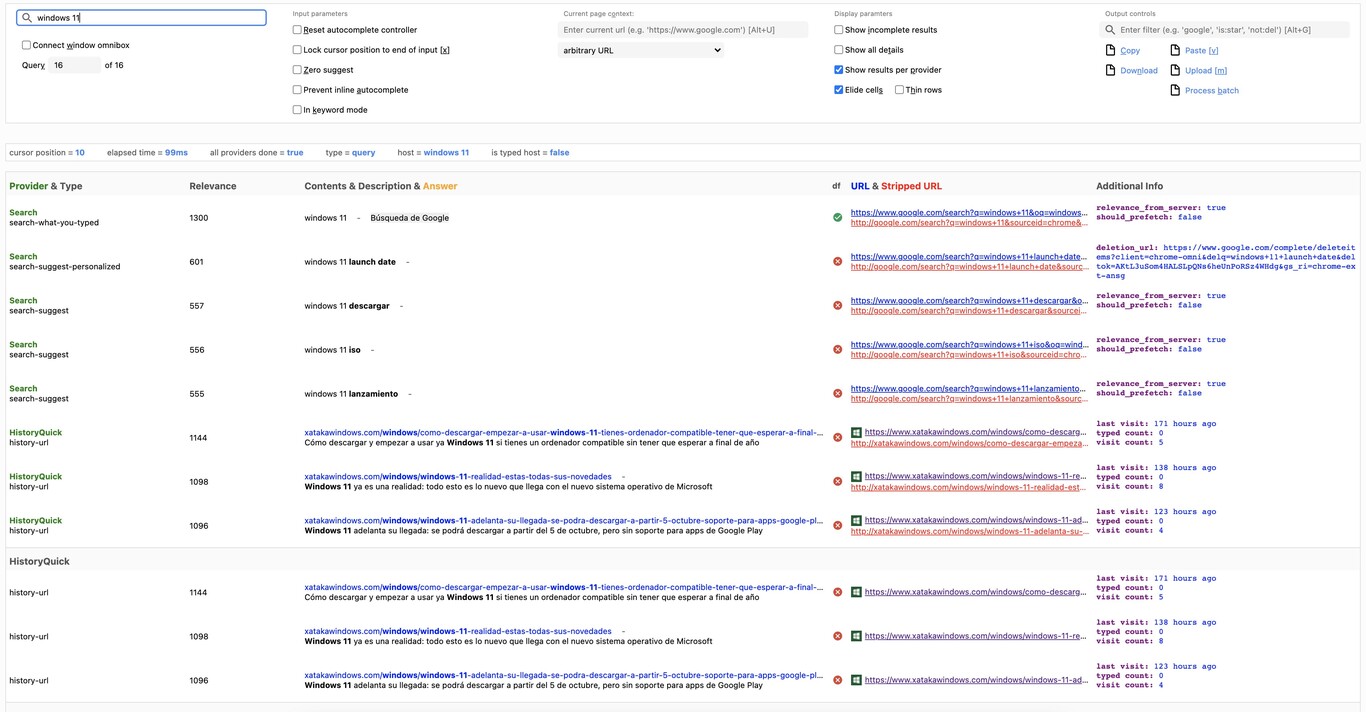
Task: Disable the Elide cells checkbox
Action: click(x=839, y=90)
